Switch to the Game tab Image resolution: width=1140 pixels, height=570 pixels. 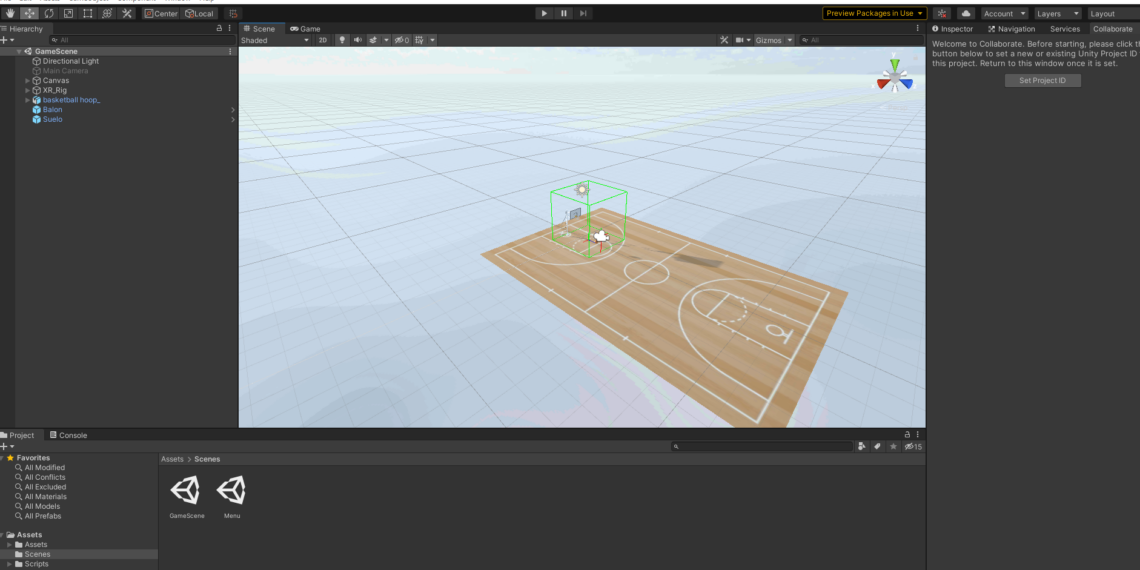pos(305,29)
